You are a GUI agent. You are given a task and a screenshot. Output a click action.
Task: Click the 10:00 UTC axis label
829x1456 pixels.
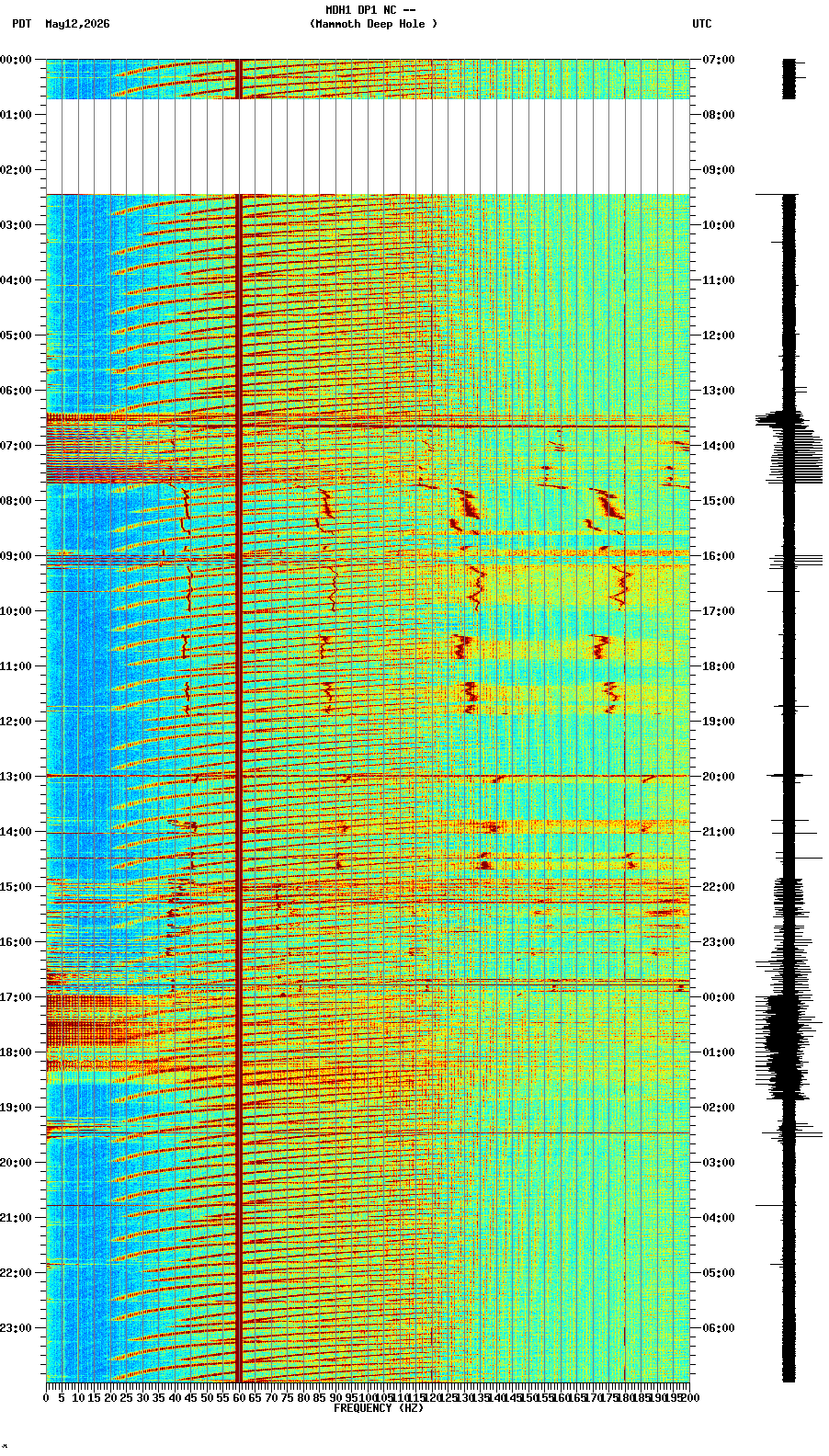coord(719,224)
